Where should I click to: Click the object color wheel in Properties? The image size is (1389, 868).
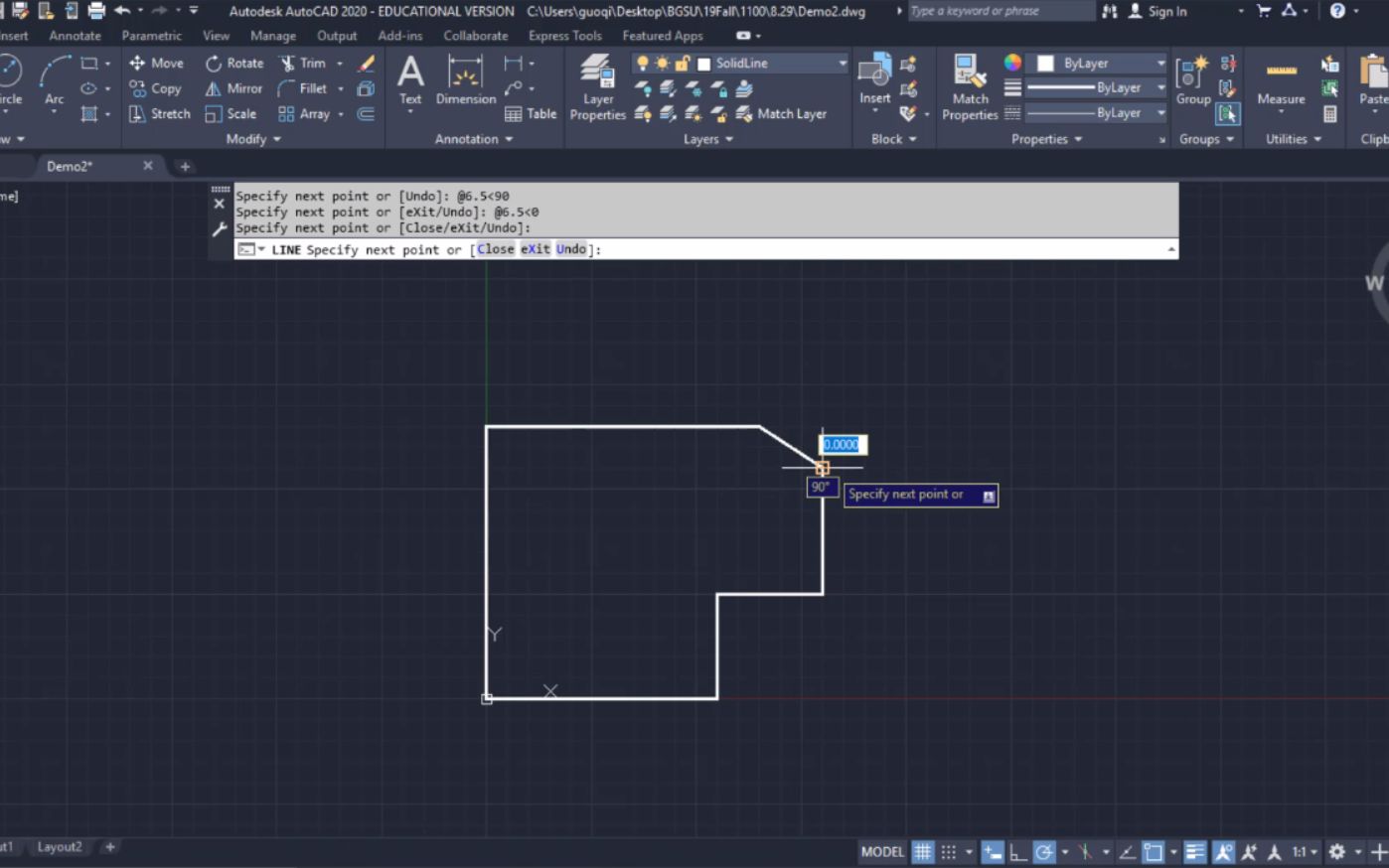coord(1011,62)
